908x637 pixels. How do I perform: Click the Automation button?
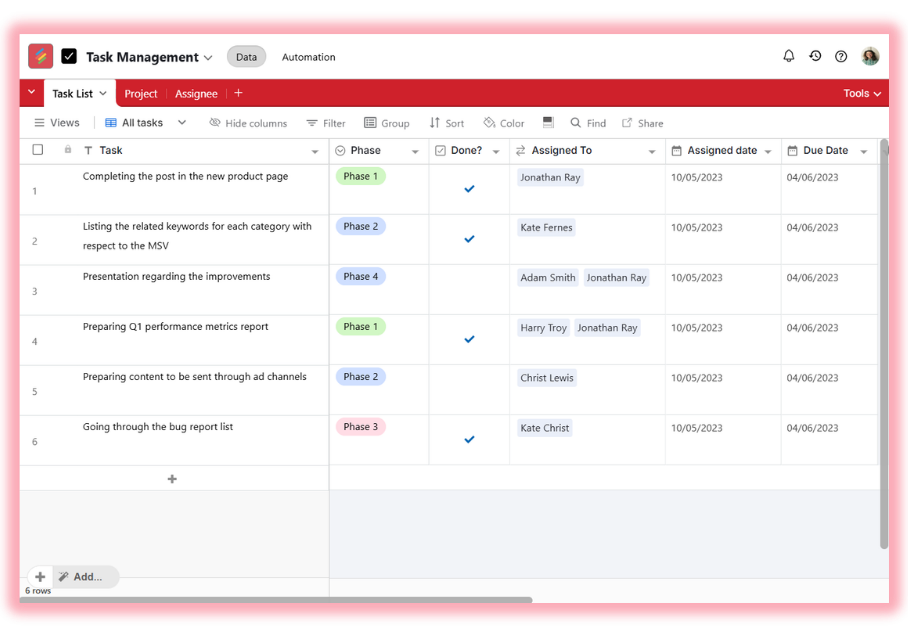[308, 57]
